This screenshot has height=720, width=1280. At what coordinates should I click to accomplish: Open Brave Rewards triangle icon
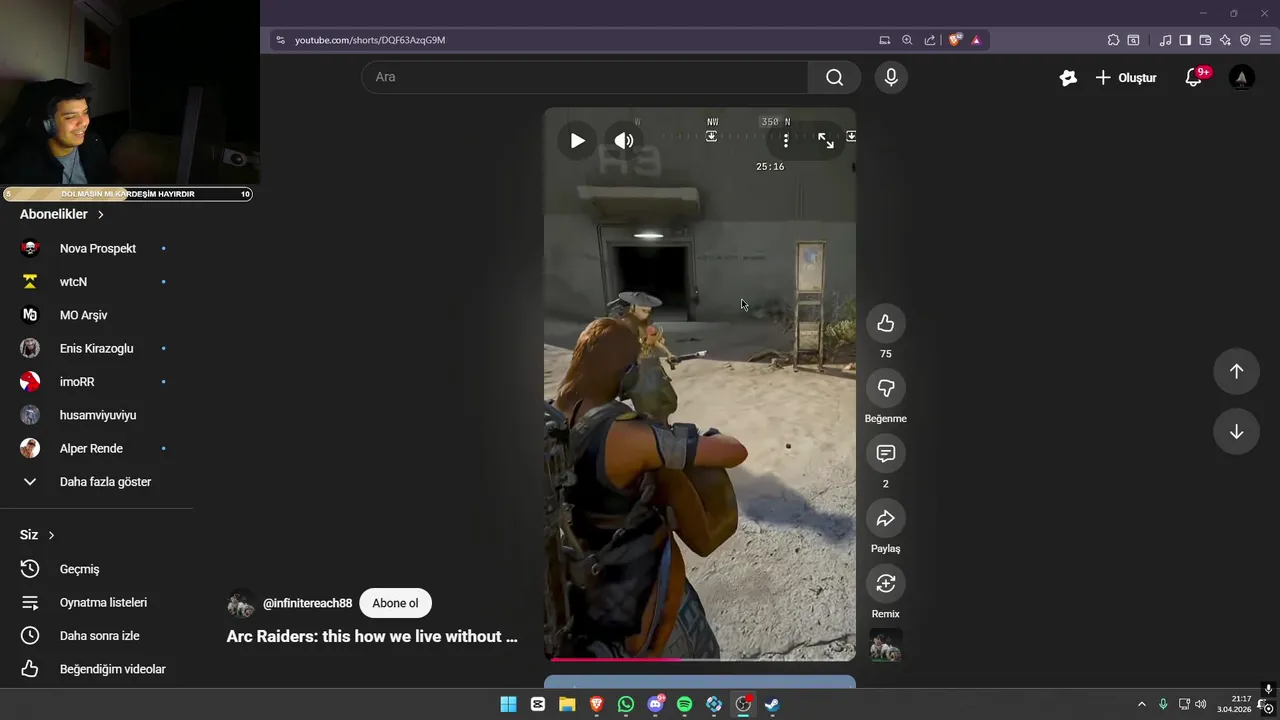point(976,40)
